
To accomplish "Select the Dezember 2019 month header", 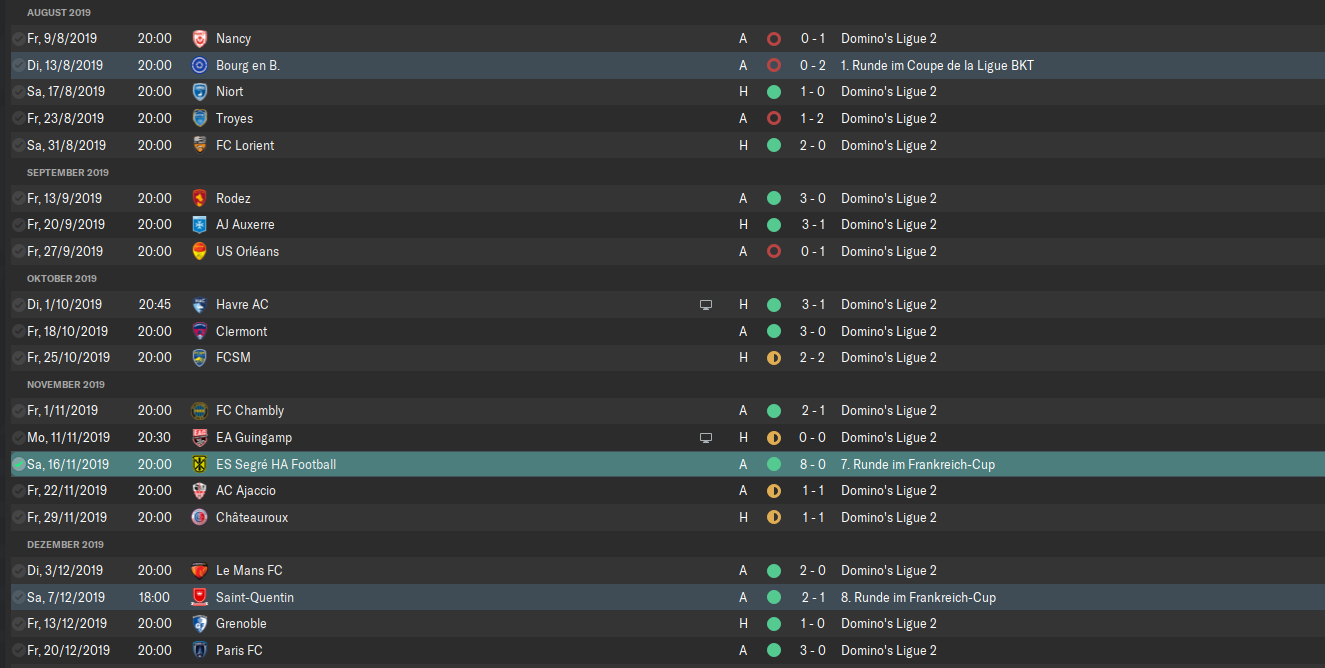I will click(65, 544).
